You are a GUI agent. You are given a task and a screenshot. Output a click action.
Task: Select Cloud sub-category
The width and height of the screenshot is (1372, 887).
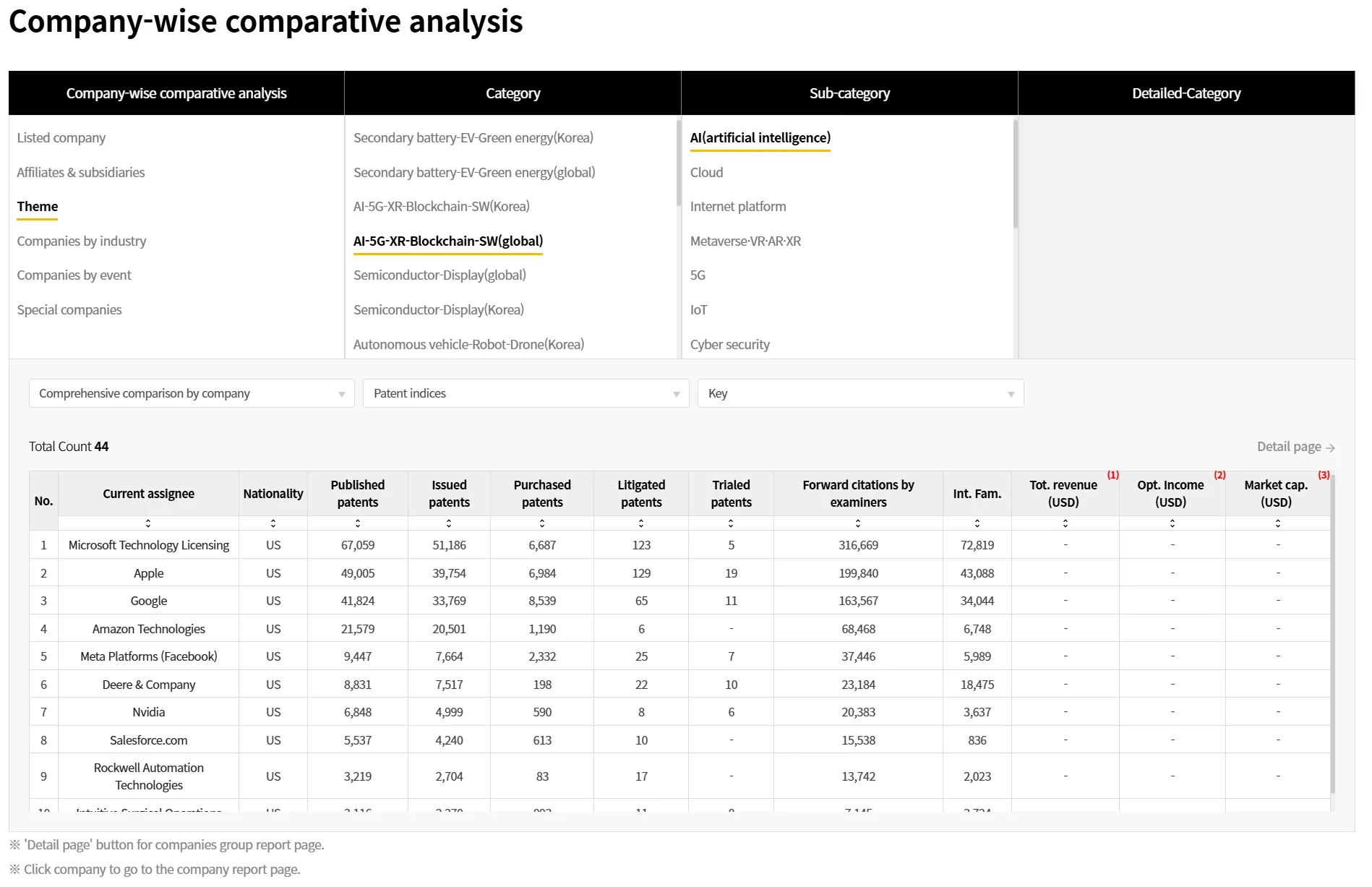pos(706,172)
